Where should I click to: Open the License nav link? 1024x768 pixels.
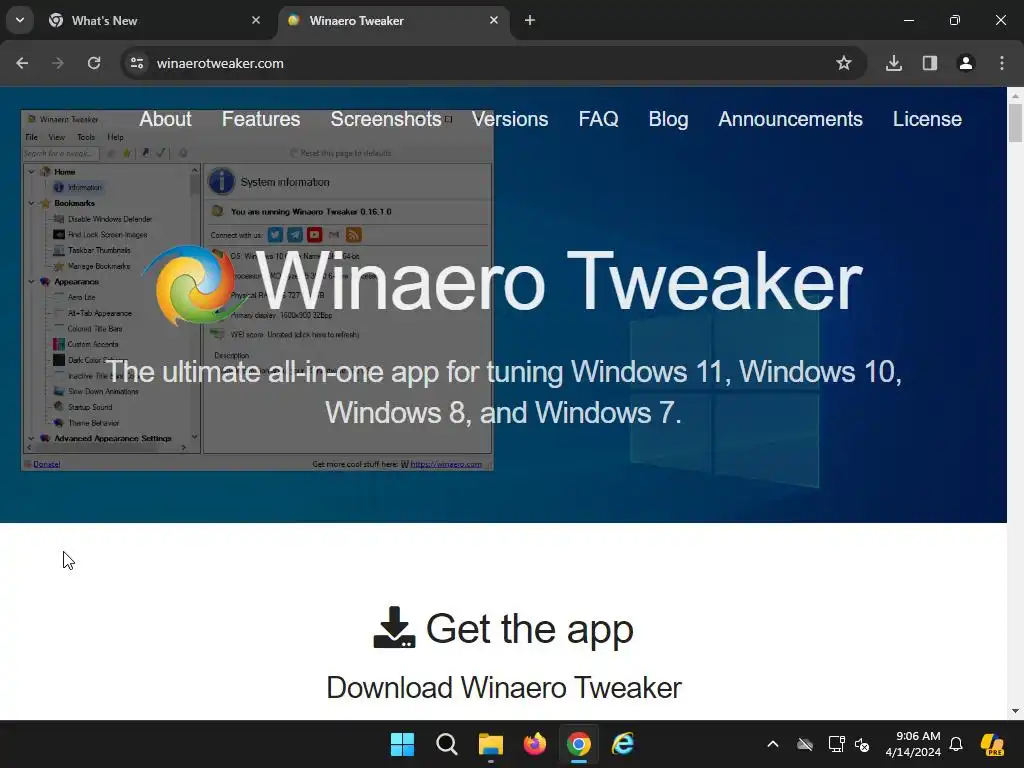tap(927, 119)
